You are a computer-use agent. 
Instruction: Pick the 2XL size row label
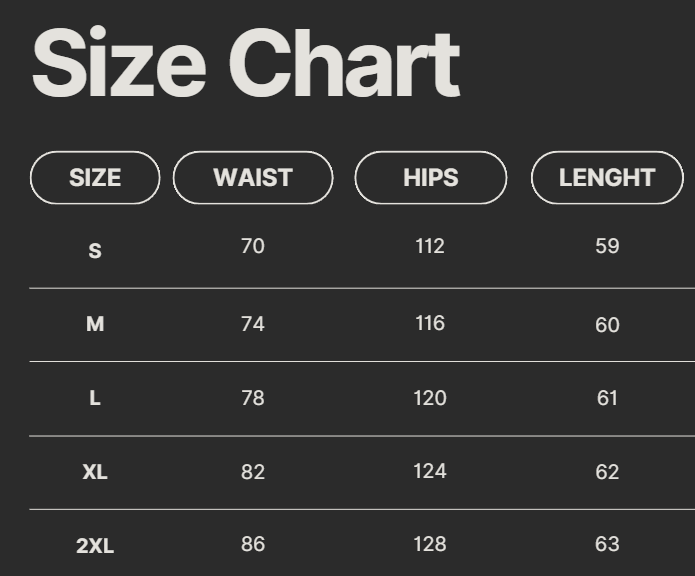(95, 546)
